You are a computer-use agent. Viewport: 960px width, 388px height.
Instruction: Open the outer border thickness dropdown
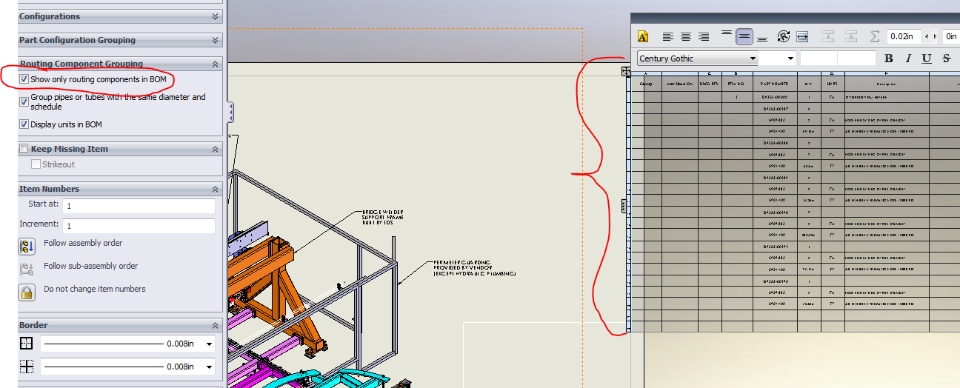coord(209,344)
